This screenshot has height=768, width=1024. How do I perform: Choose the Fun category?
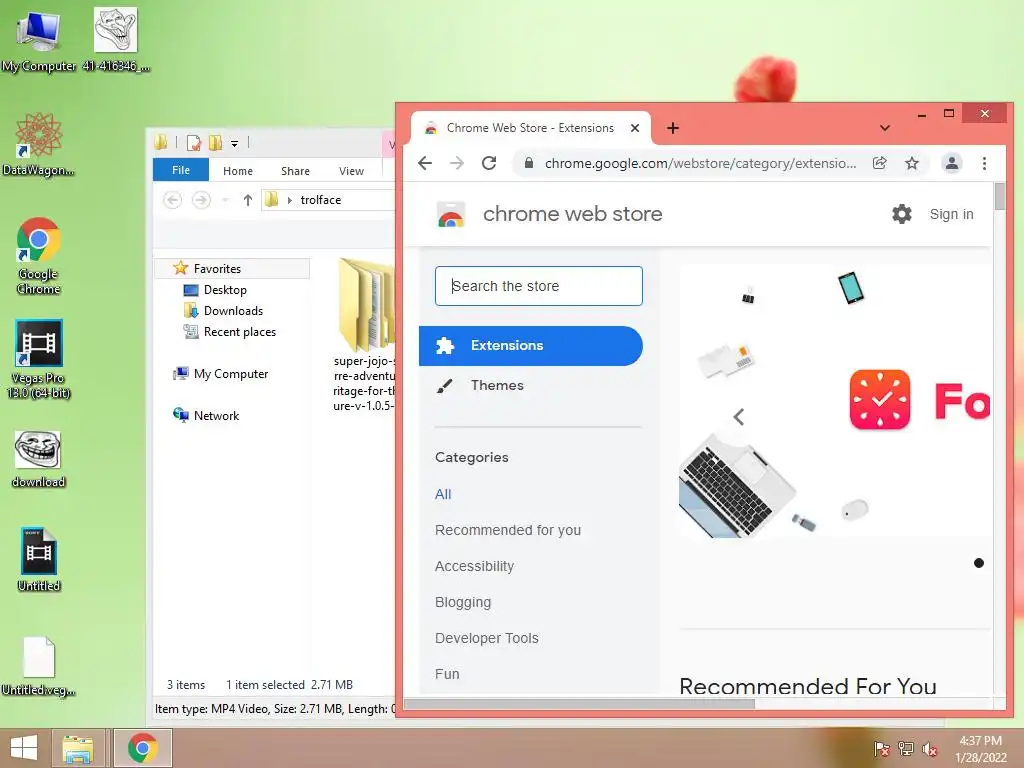coord(447,674)
